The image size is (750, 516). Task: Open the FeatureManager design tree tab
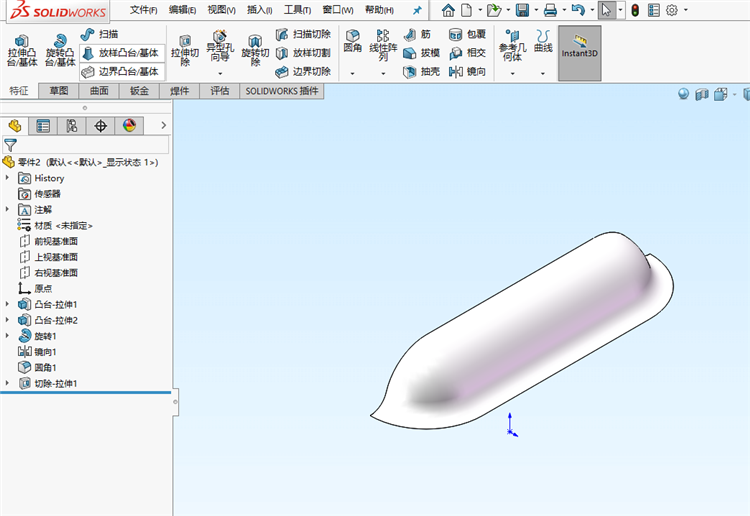coord(14,126)
